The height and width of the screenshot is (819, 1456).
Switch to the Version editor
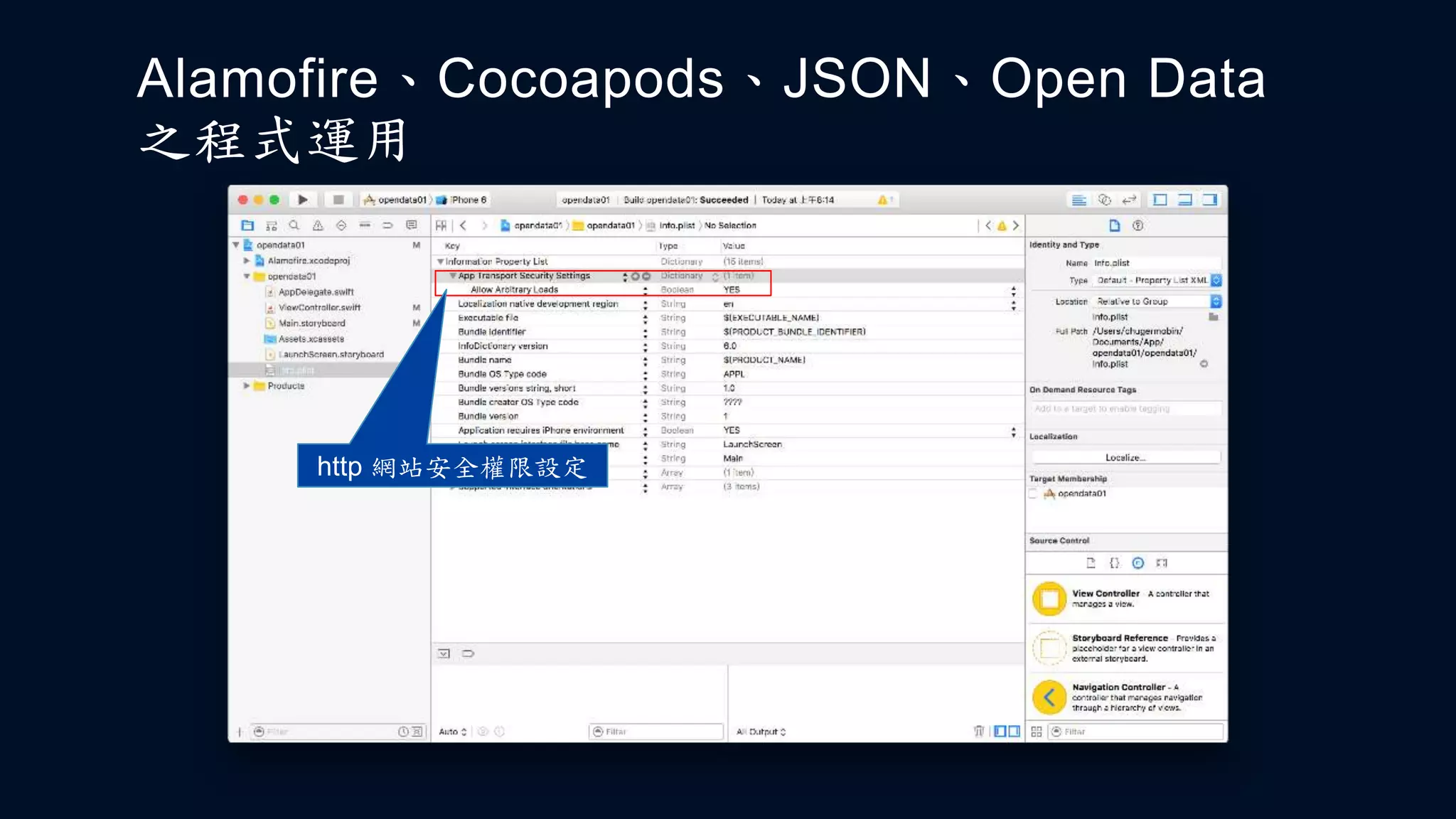[1130, 200]
